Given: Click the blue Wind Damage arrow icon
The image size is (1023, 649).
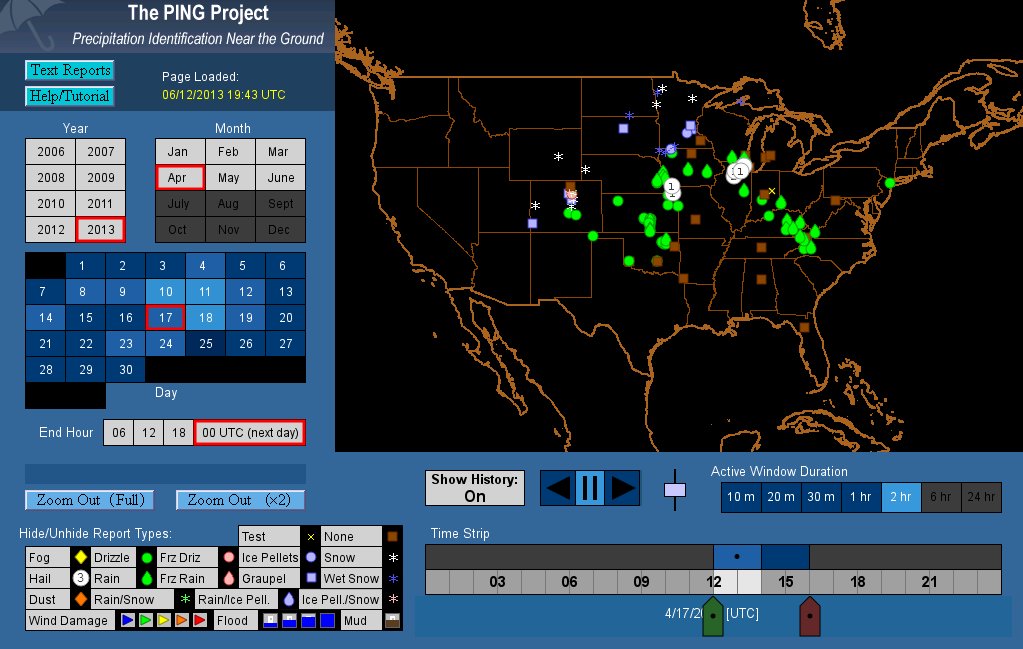Looking at the screenshot, I should tap(127, 621).
